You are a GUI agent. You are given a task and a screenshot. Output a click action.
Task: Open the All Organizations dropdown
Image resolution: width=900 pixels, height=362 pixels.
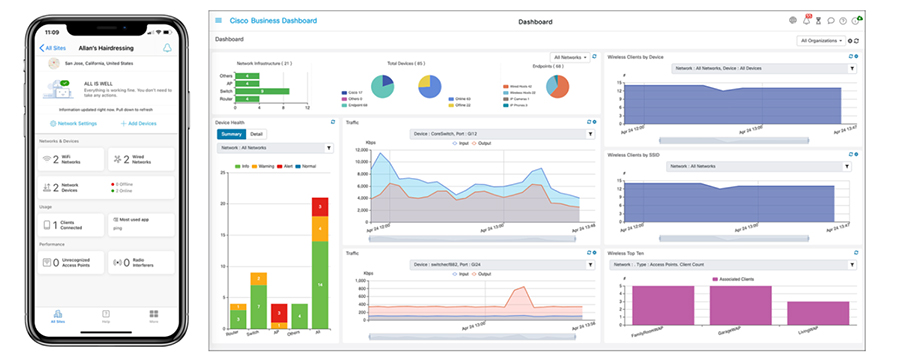pyautogui.click(x=821, y=41)
